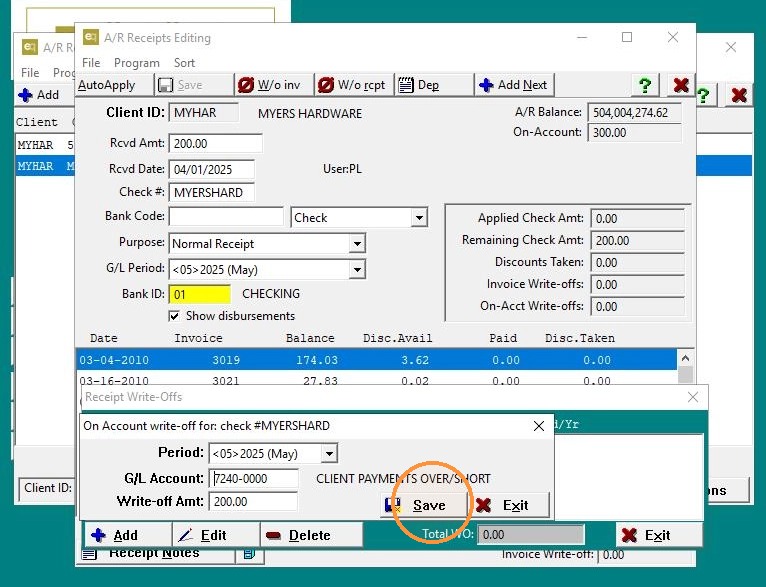Open payment type Check dropdown
This screenshot has height=587, width=766.
tap(419, 218)
